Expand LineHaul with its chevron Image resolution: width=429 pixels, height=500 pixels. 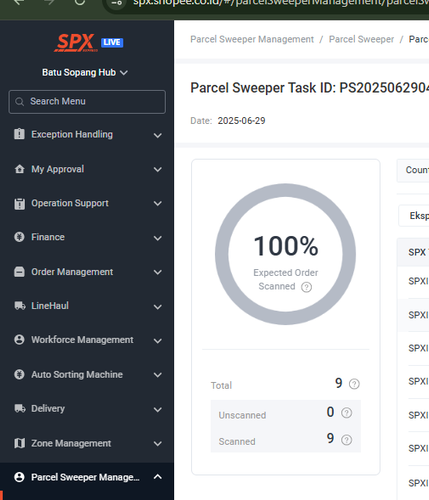(158, 307)
